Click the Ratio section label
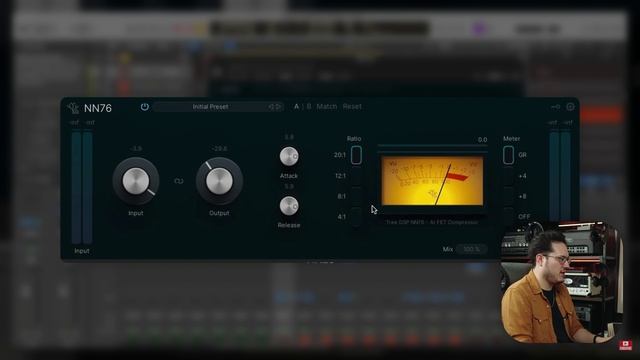 (354, 139)
